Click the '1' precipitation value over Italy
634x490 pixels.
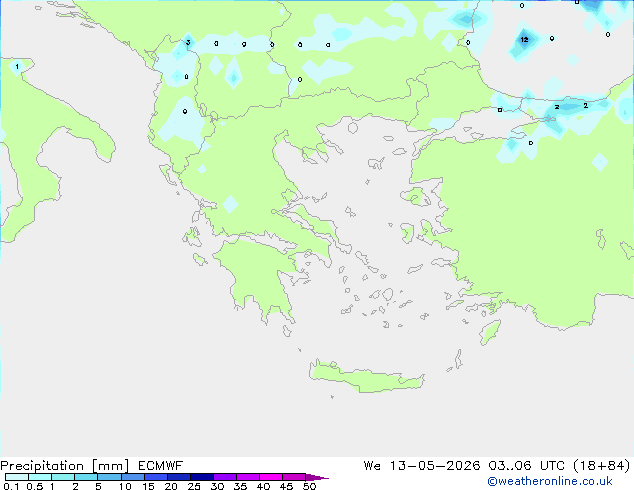coord(17,66)
